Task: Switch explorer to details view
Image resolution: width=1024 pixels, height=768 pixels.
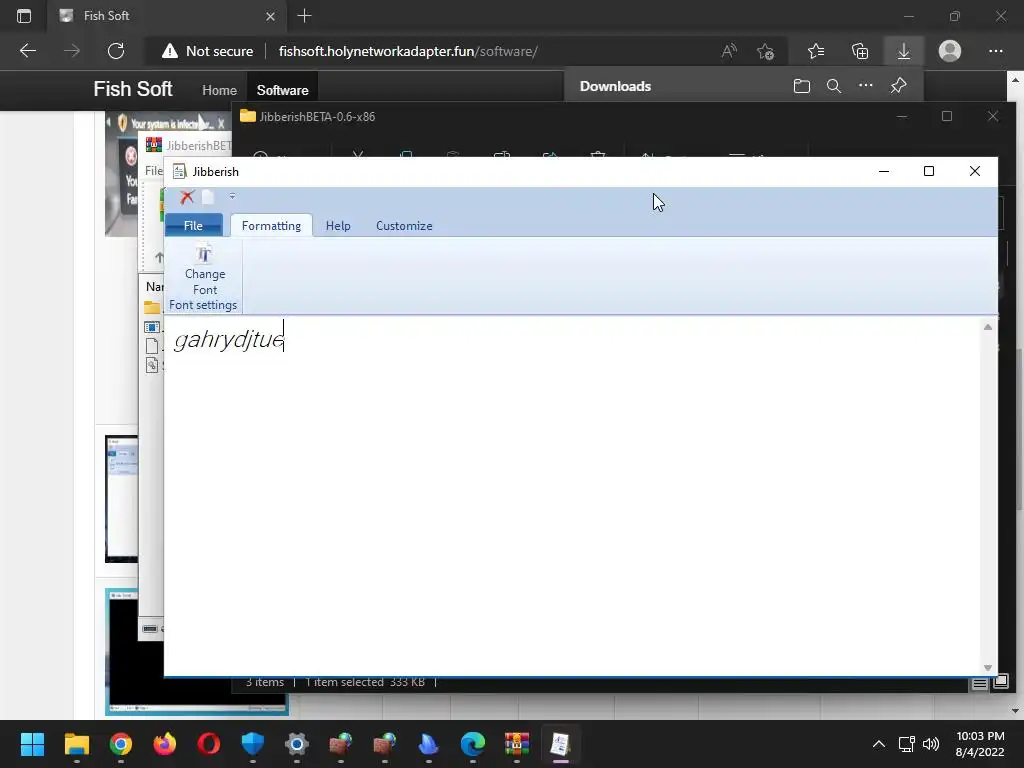Action: point(980,683)
